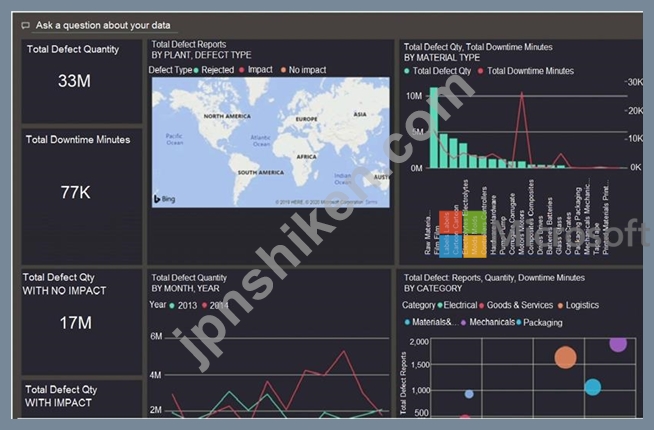The width and height of the screenshot is (654, 430).
Task: Click the large cyan Packaging bubble
Action: 592,387
